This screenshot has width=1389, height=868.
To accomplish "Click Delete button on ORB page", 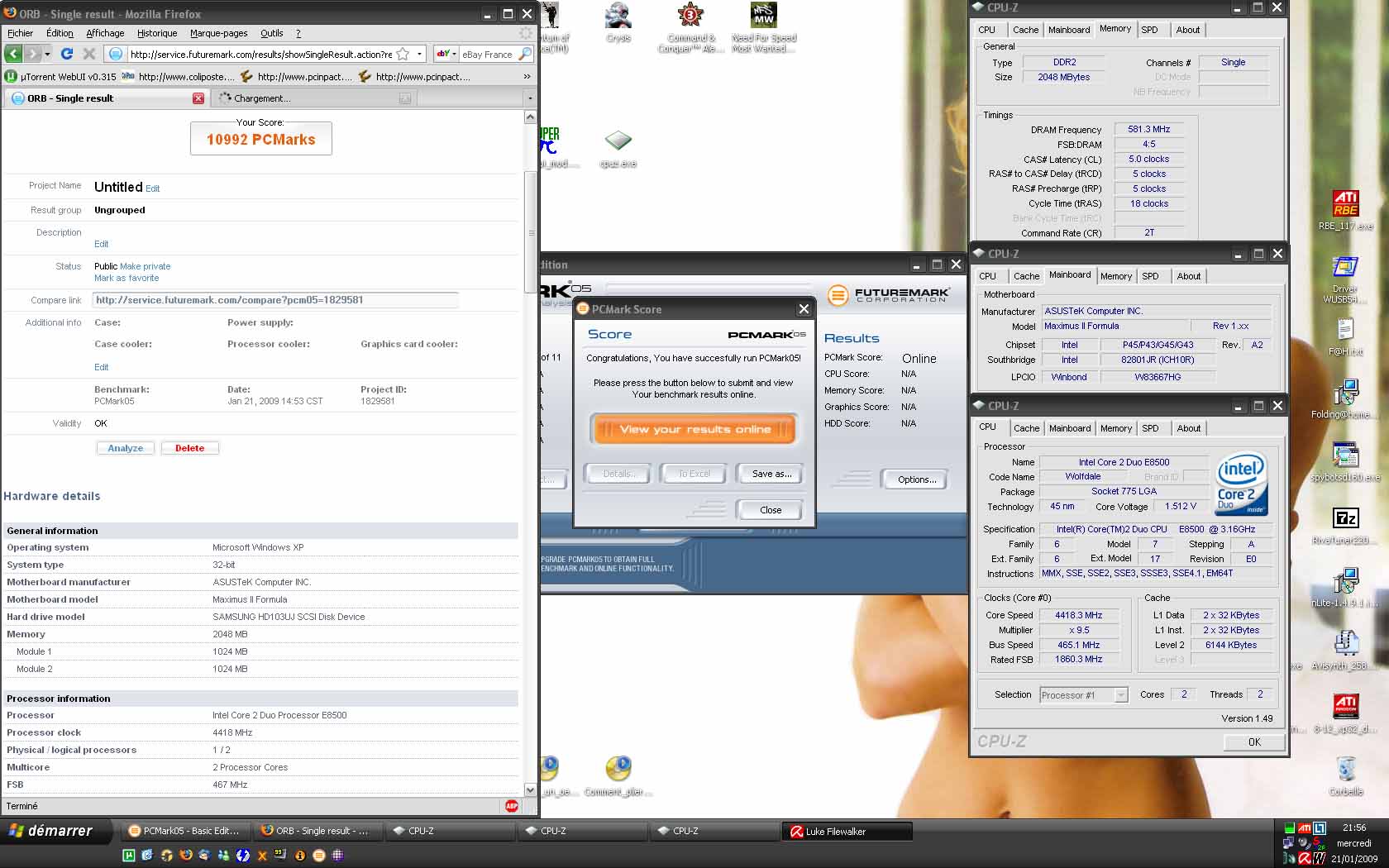I will pos(189,448).
